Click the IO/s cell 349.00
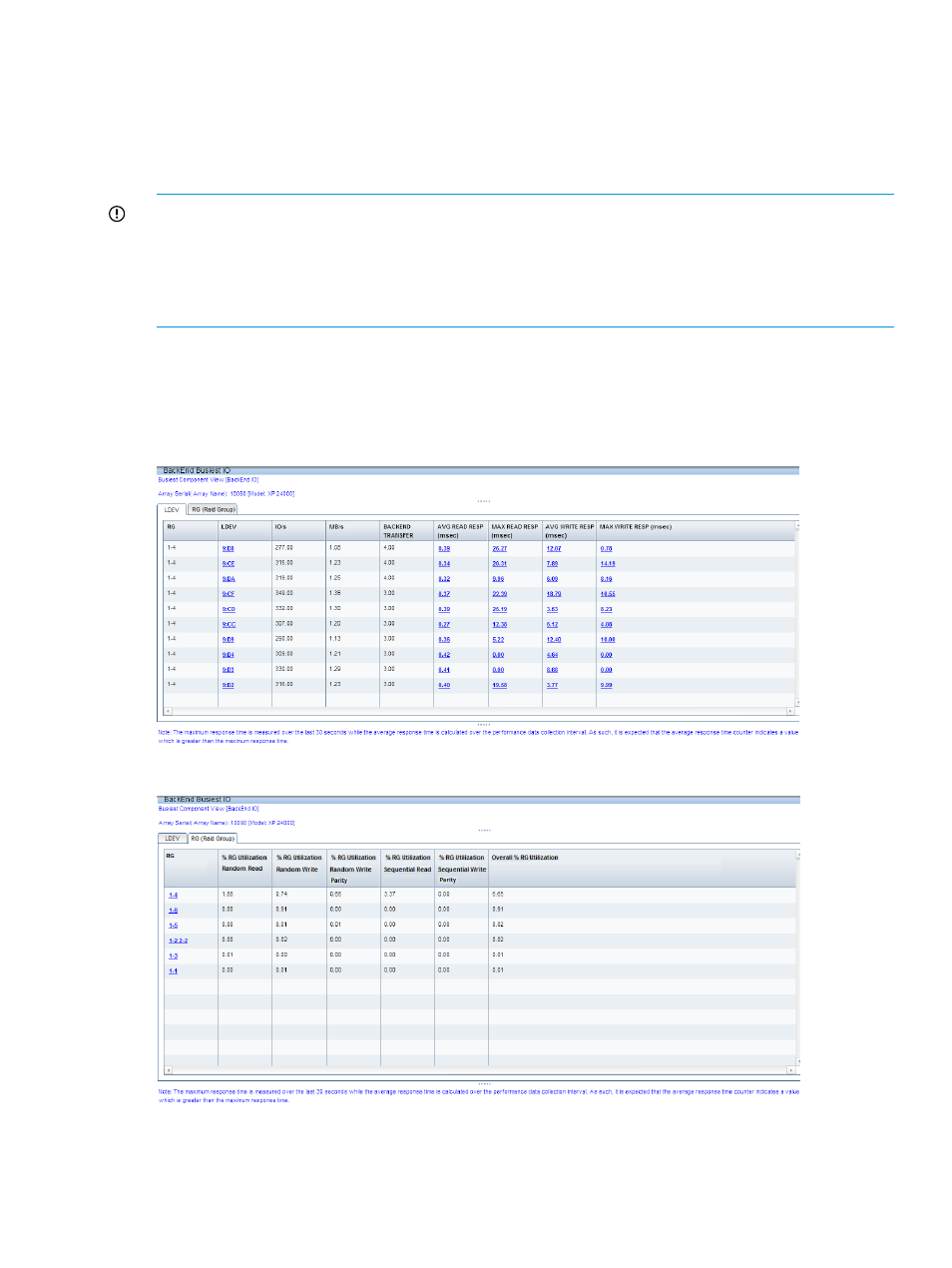Viewport: 952px width, 1268px height. click(284, 594)
